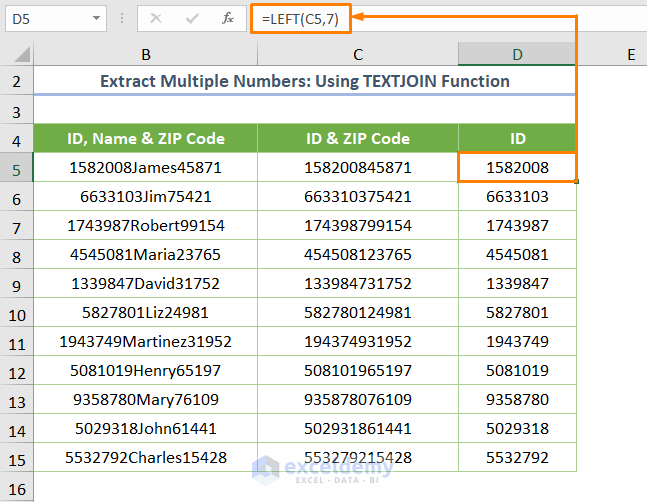The image size is (647, 502).
Task: Click the Cancel (X) icon in formula bar
Action: 157,18
